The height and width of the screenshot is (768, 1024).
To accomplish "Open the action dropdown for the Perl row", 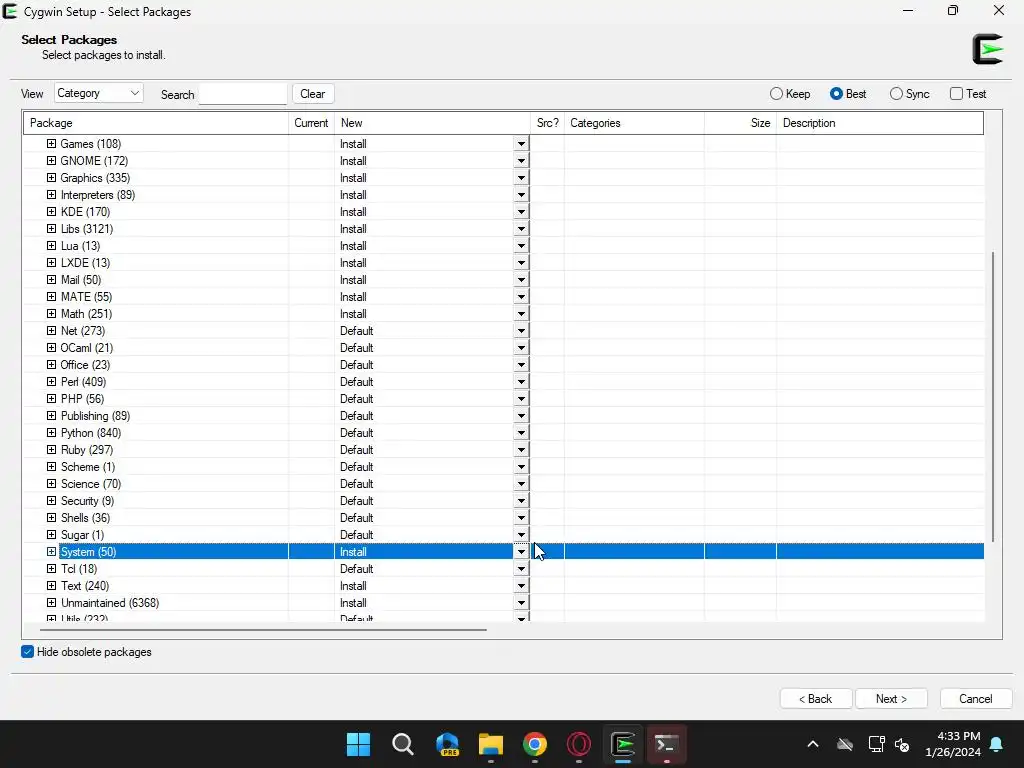I will coord(521,382).
